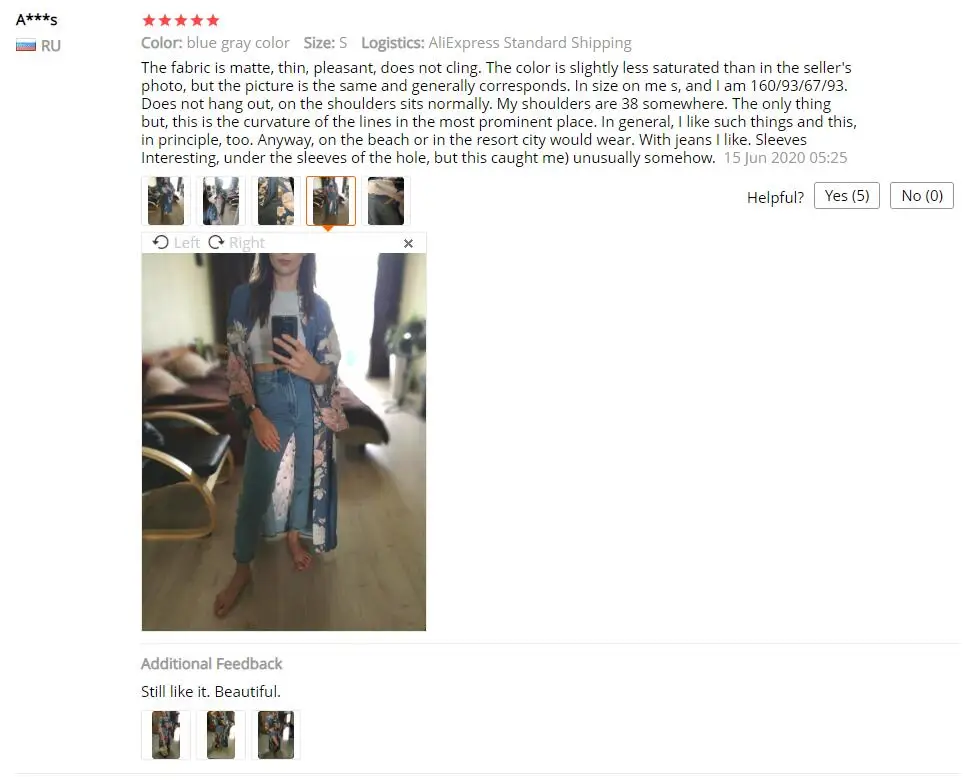
Task: Open second Additional Feedback photo thumbnail
Action: click(221, 735)
